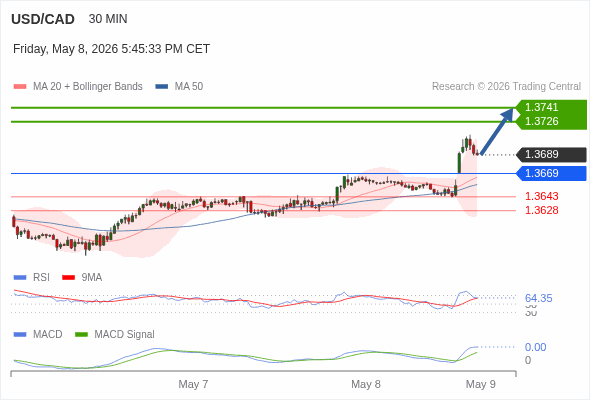Click the May 9 date axis label
Image resolution: width=590 pixels, height=400 pixels.
pyautogui.click(x=481, y=384)
